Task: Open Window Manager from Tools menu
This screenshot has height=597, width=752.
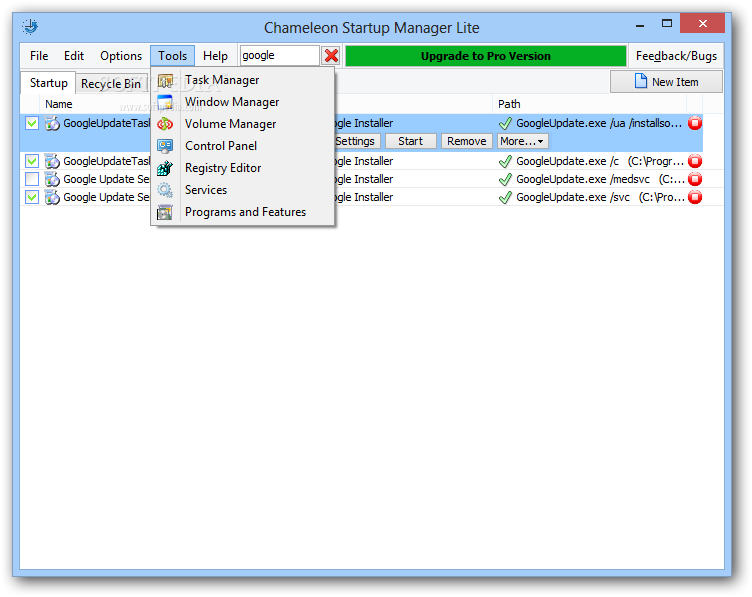Action: pos(243,102)
